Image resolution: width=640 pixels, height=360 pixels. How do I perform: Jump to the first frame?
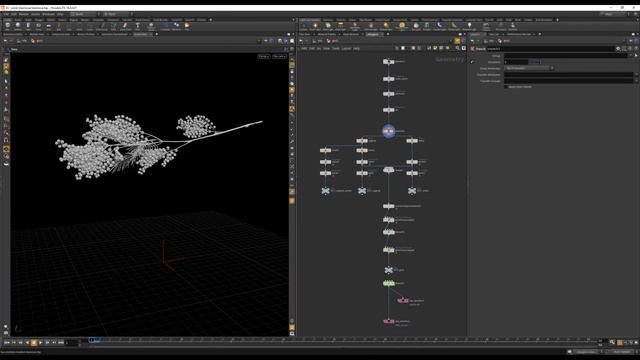7,342
